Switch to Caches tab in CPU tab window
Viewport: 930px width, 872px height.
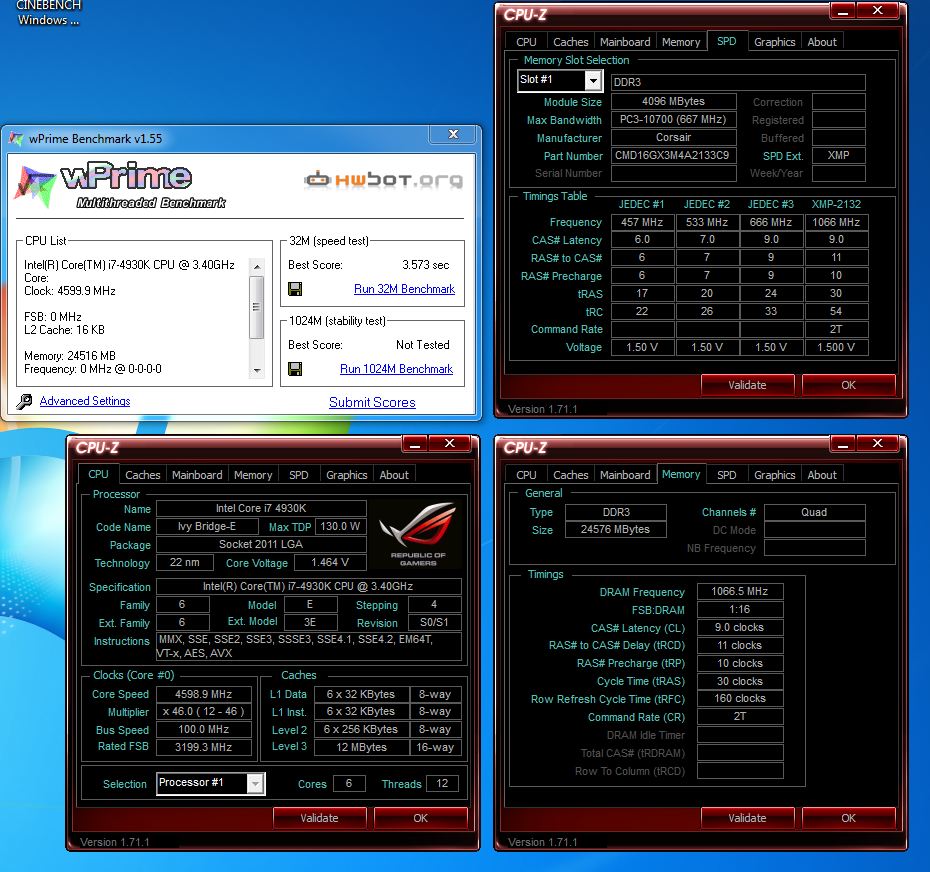142,475
